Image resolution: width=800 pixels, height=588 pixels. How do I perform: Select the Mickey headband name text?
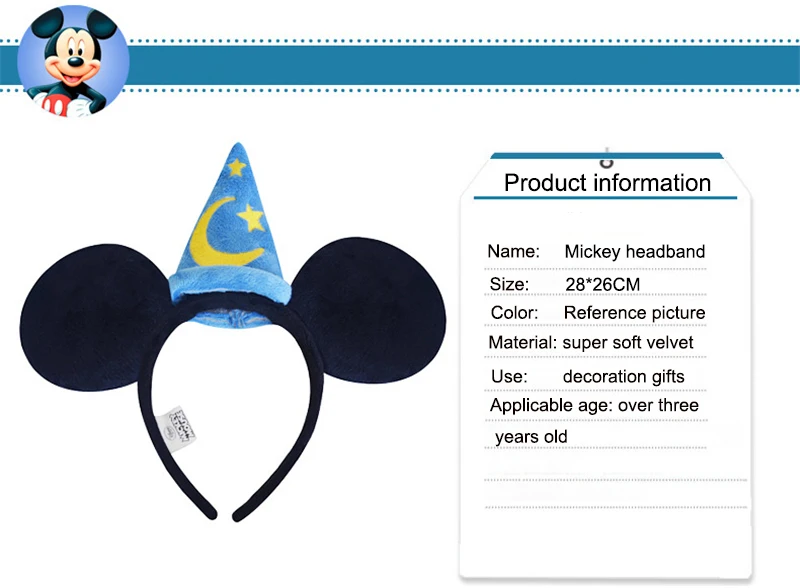tap(635, 251)
